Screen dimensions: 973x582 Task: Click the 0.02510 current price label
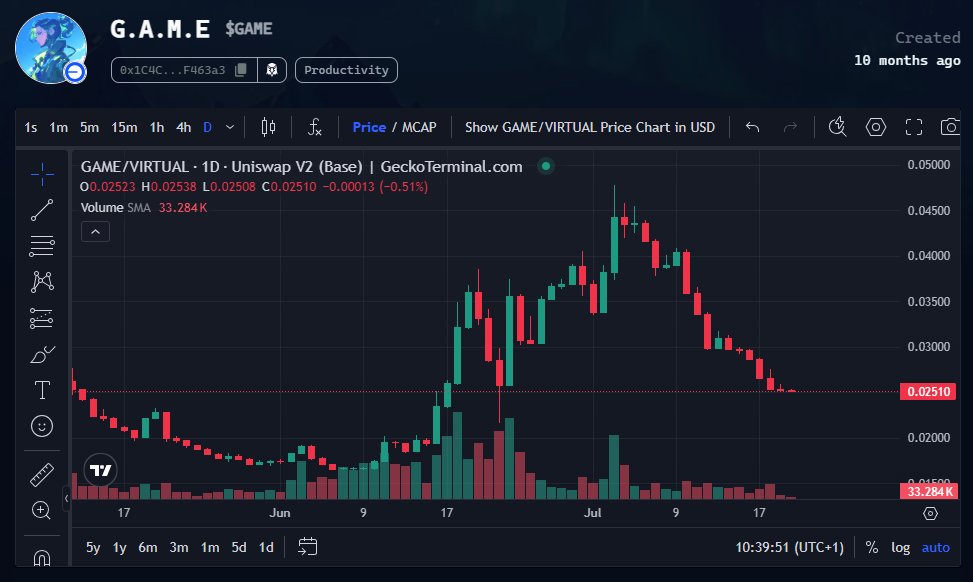pyautogui.click(x=928, y=392)
